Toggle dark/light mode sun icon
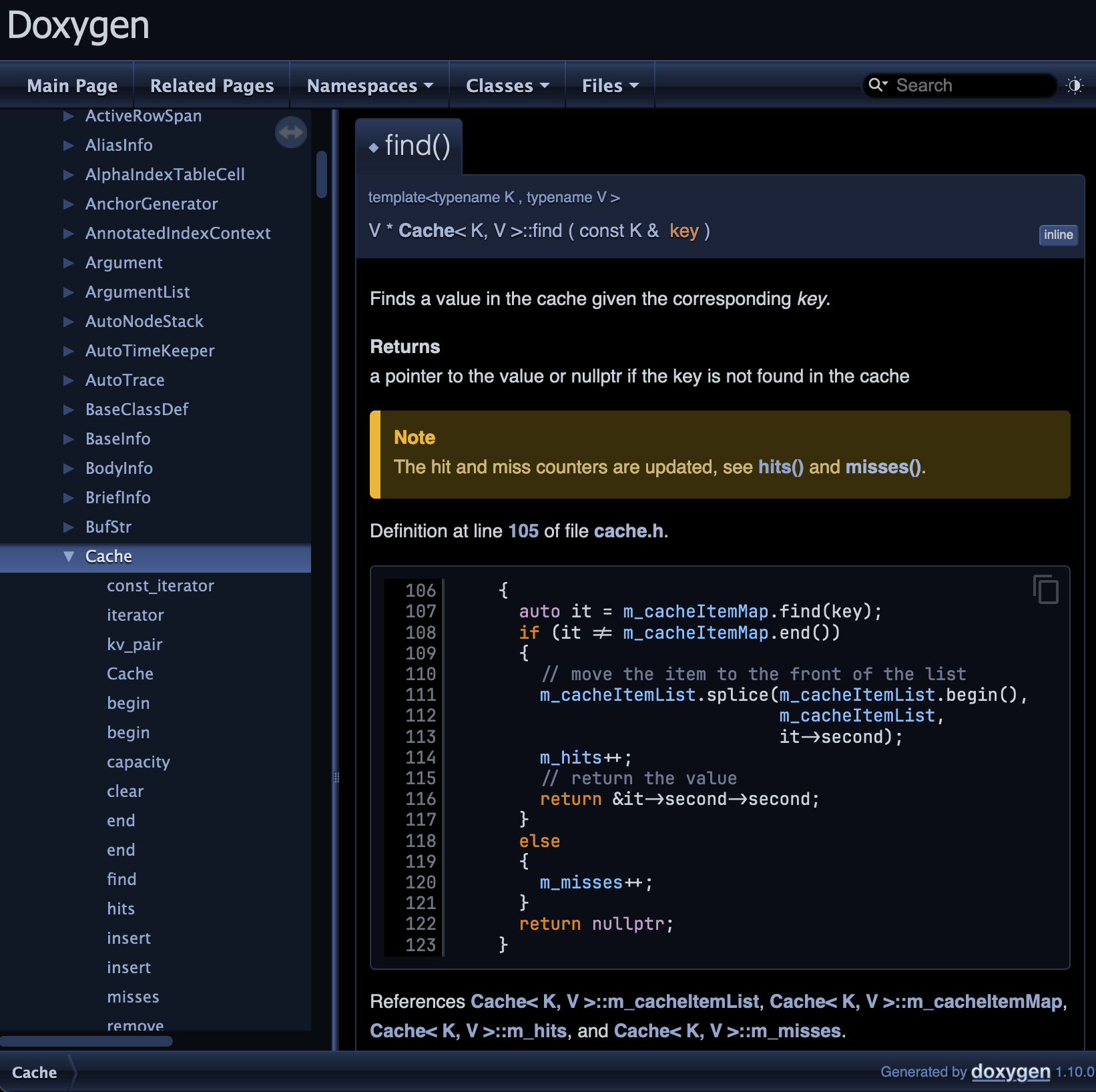 pos(1075,85)
